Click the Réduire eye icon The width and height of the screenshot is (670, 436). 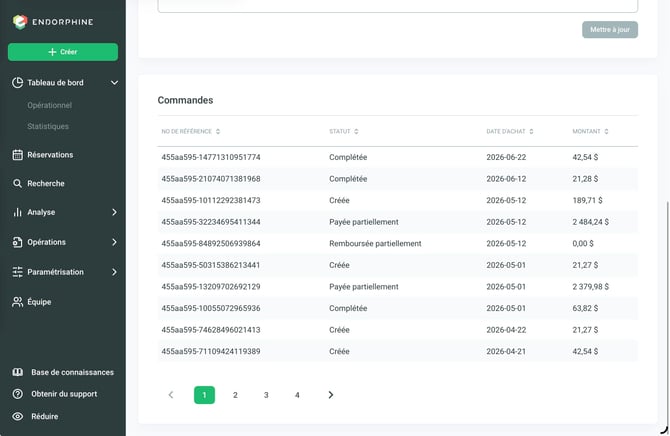18,416
